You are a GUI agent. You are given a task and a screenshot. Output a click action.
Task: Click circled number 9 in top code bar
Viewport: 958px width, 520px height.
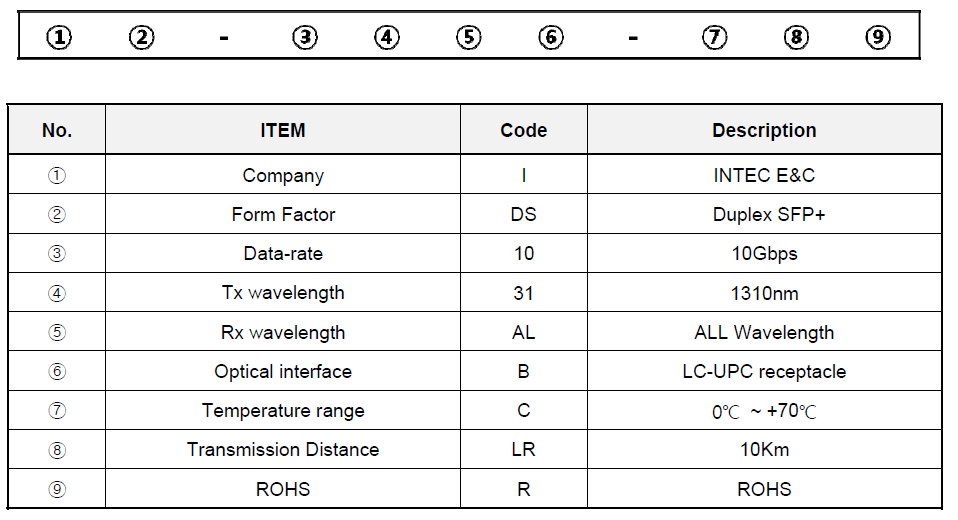(878, 37)
